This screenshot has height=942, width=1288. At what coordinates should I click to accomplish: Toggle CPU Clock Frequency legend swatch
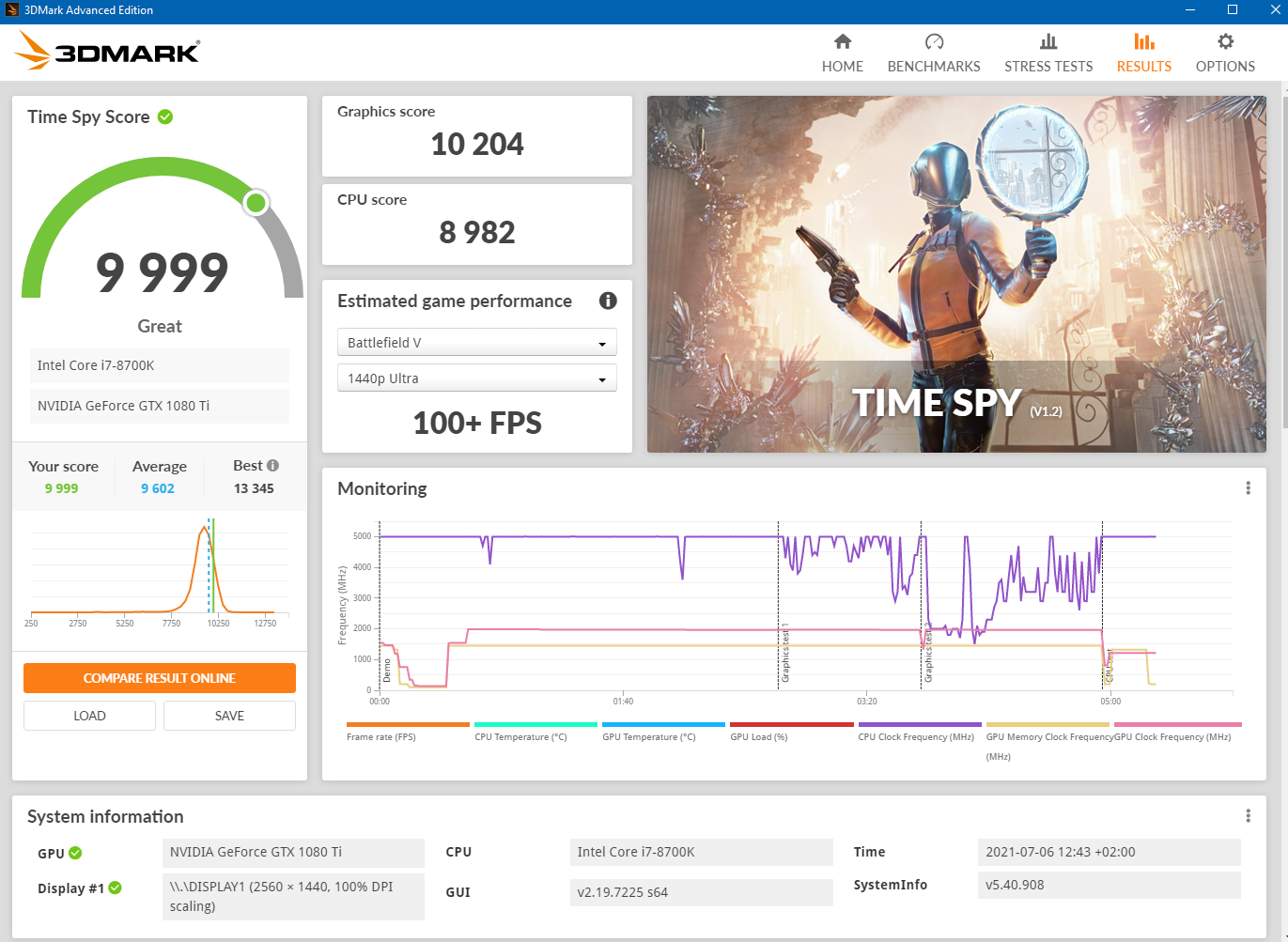coord(919,725)
